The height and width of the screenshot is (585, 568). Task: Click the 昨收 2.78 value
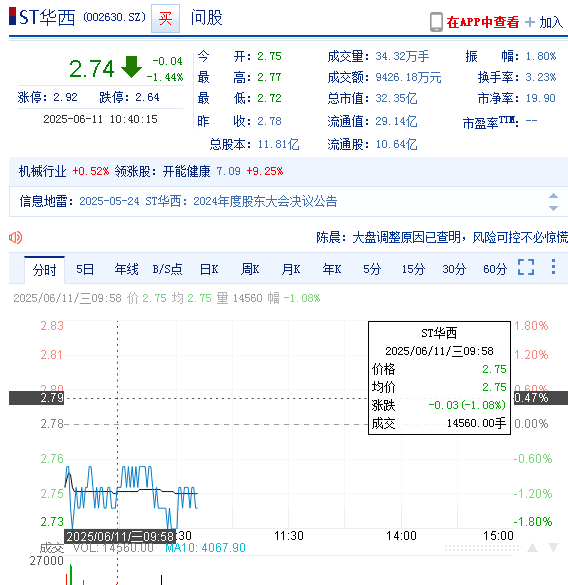(269, 121)
